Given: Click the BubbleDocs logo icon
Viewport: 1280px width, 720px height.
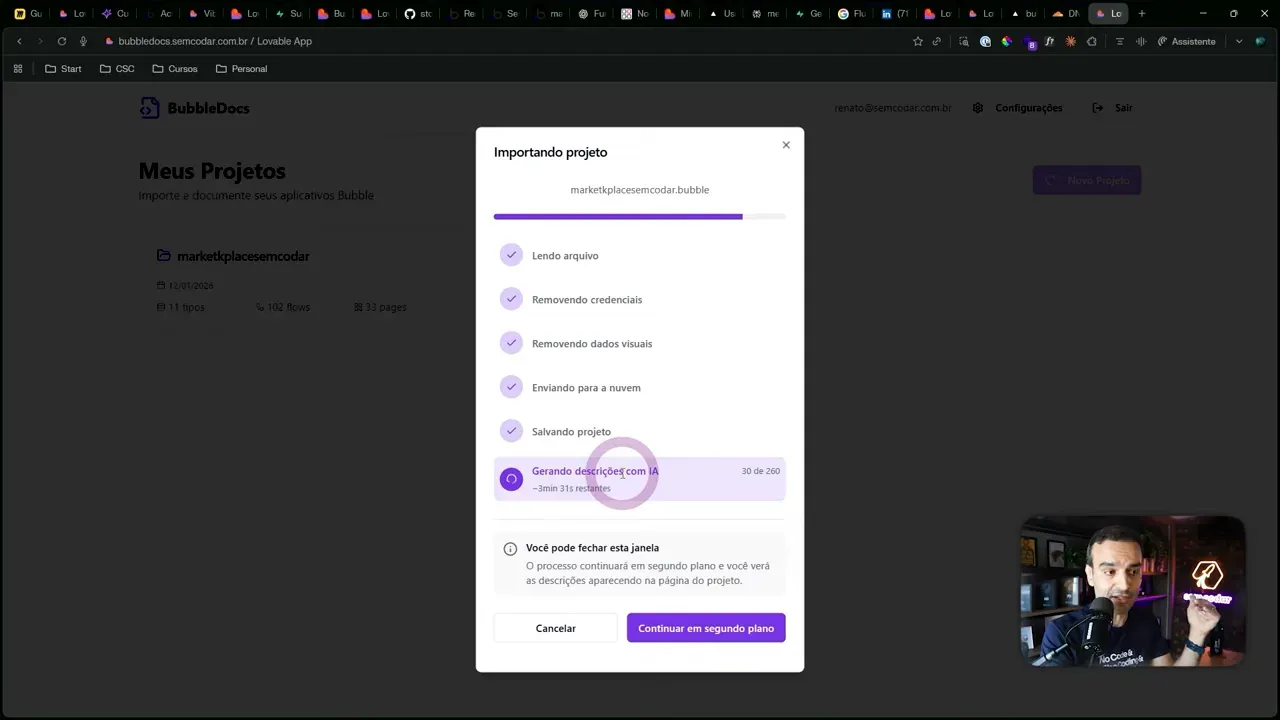Looking at the screenshot, I should 150,107.
